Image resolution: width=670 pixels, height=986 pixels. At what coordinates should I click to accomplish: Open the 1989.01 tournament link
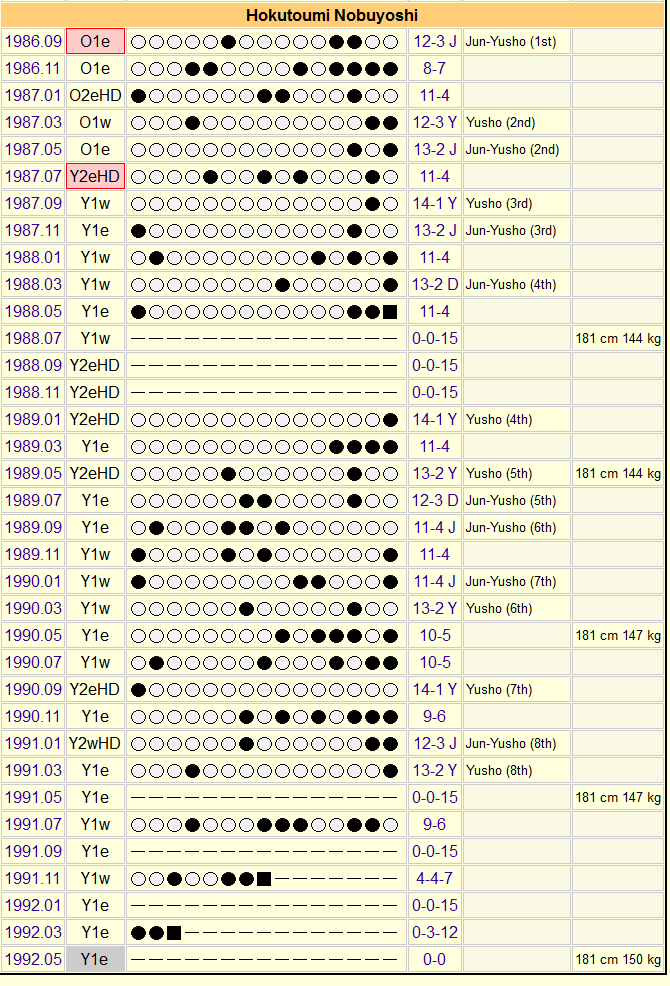[x=33, y=420]
